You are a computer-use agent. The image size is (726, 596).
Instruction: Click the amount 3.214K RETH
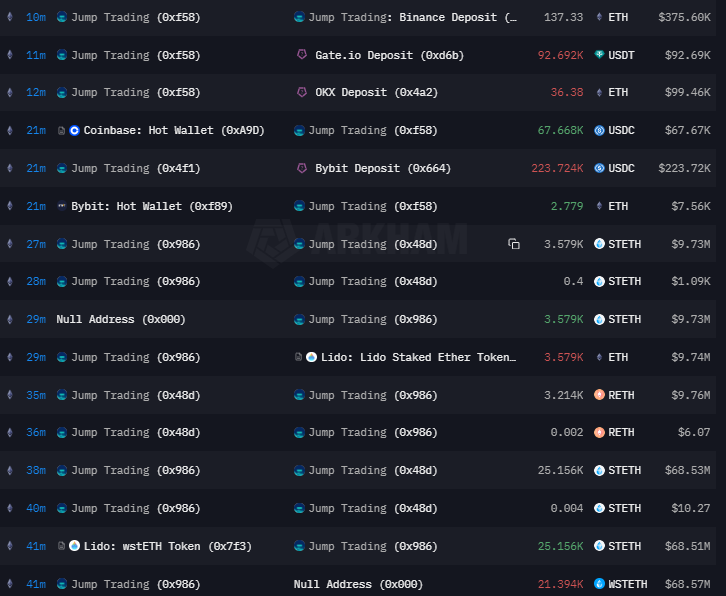coord(563,395)
